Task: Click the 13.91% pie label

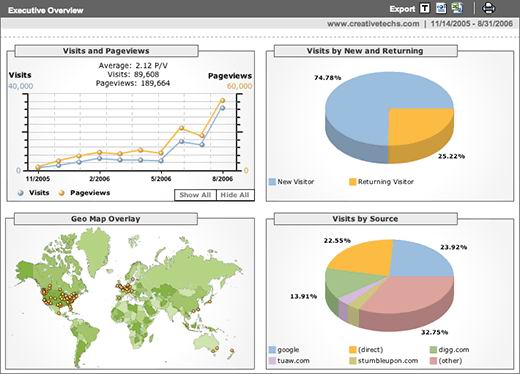Action: click(303, 296)
